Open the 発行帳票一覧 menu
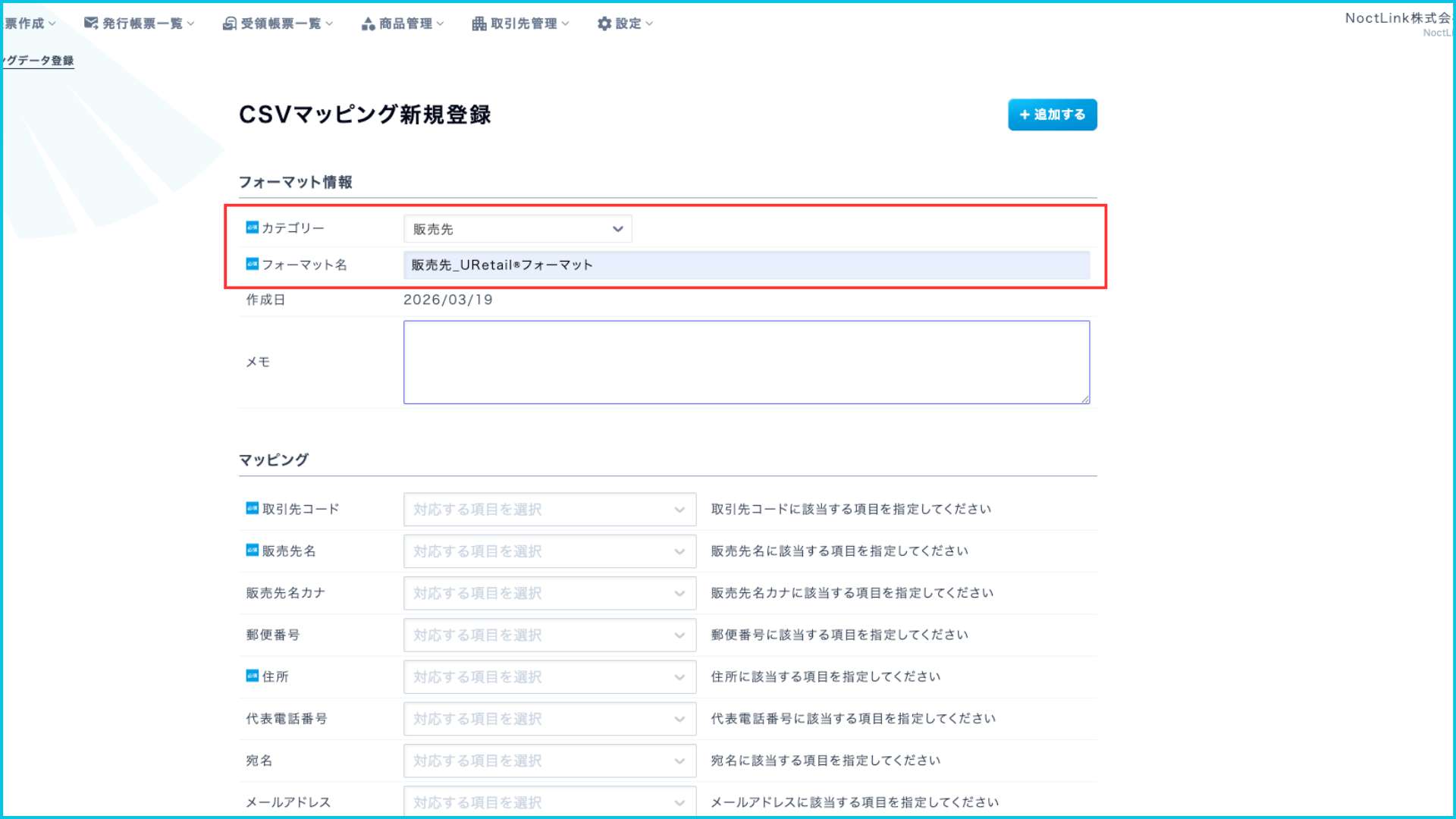The height and width of the screenshot is (819, 1456). click(143, 24)
